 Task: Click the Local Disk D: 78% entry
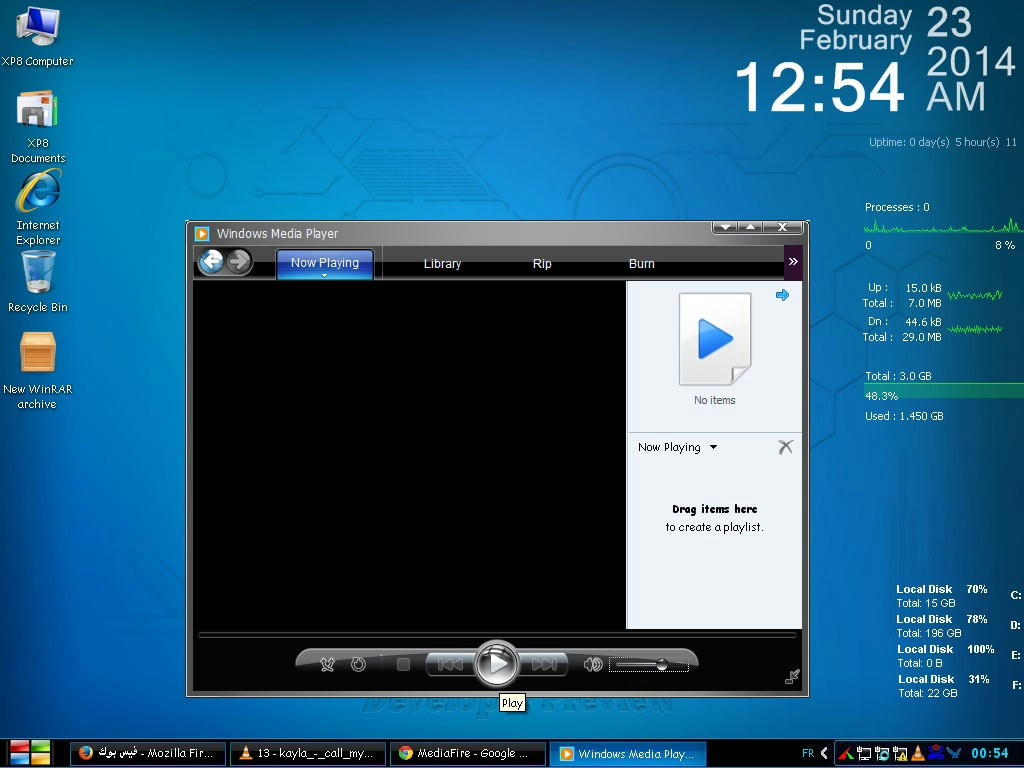tap(958, 626)
